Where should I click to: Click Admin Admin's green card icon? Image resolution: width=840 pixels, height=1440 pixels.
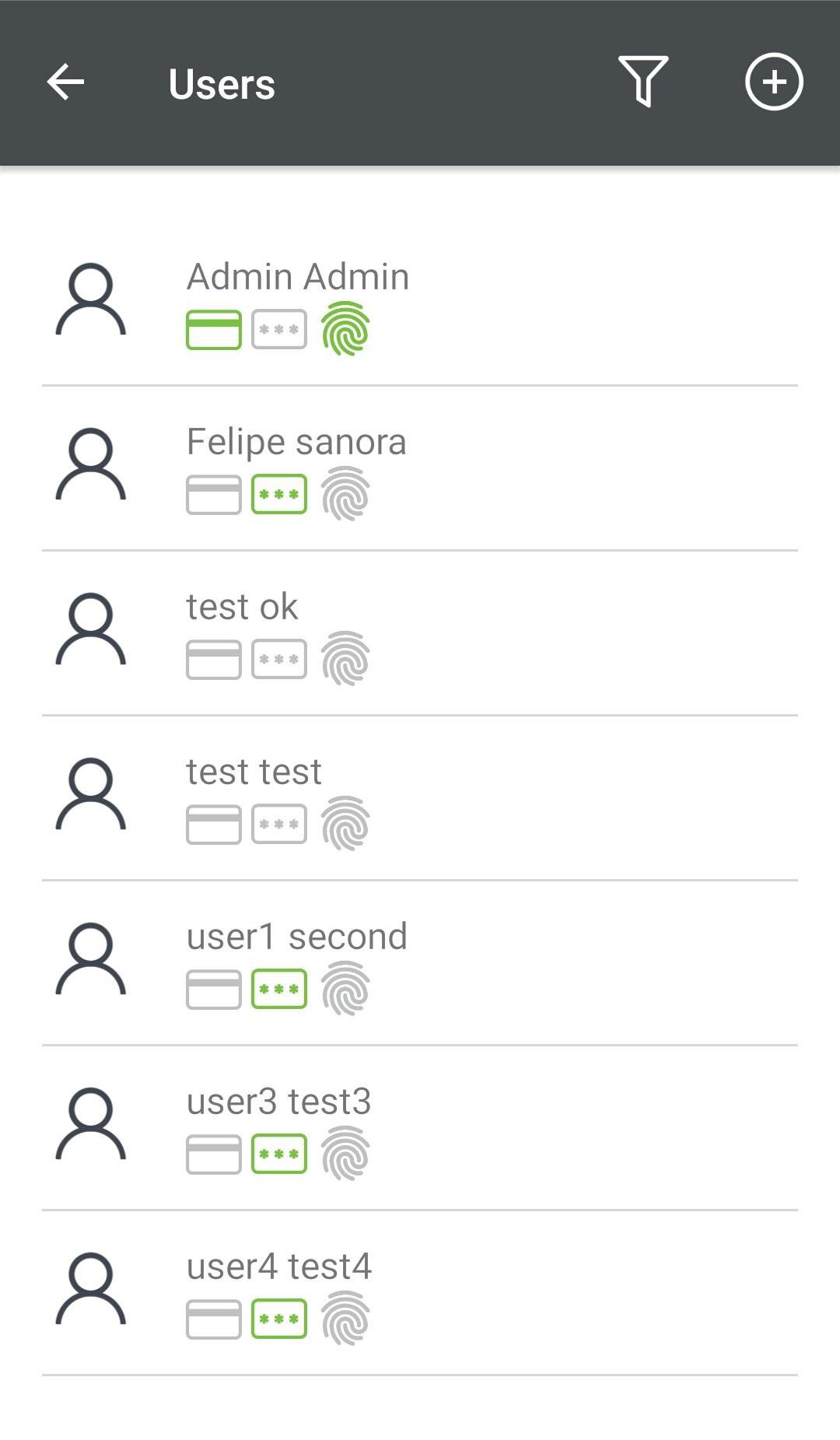(x=214, y=330)
